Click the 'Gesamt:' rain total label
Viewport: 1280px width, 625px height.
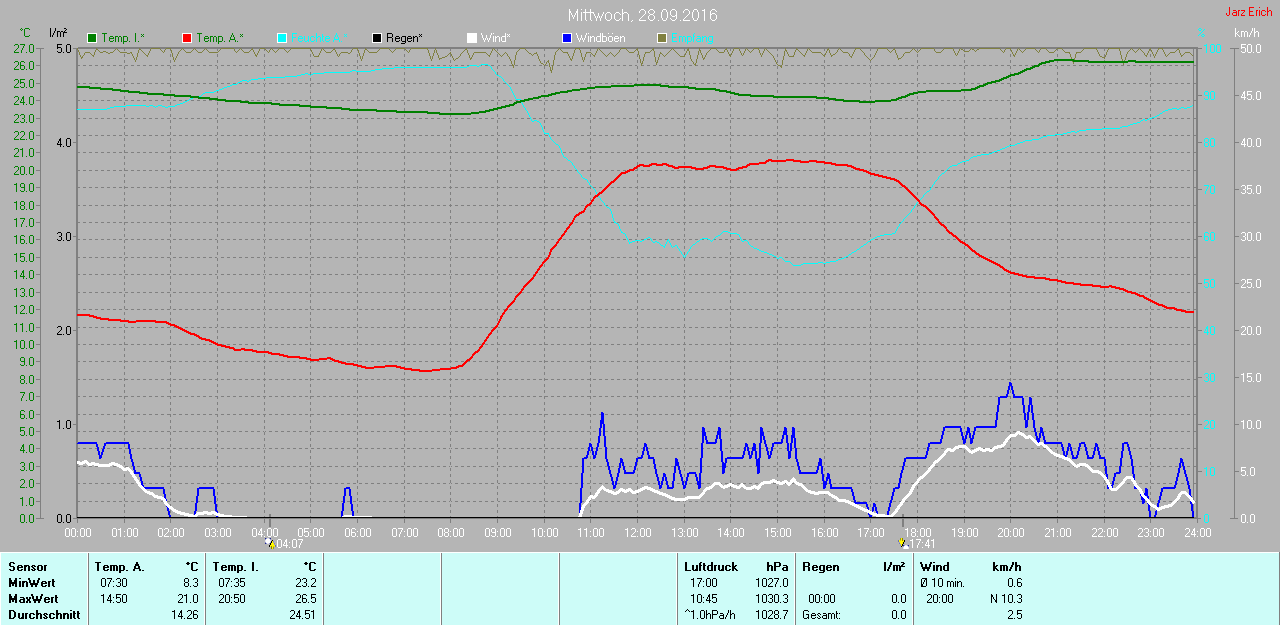pos(821,615)
